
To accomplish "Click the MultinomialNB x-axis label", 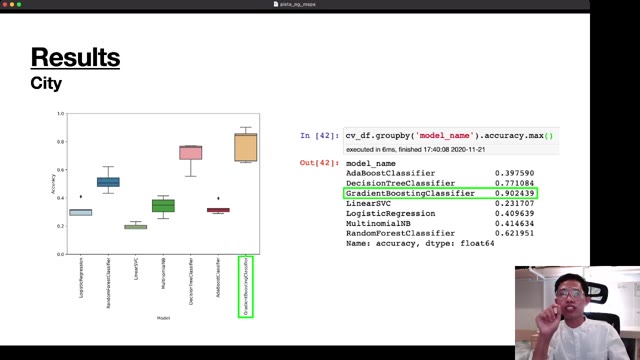I will [x=163, y=273].
